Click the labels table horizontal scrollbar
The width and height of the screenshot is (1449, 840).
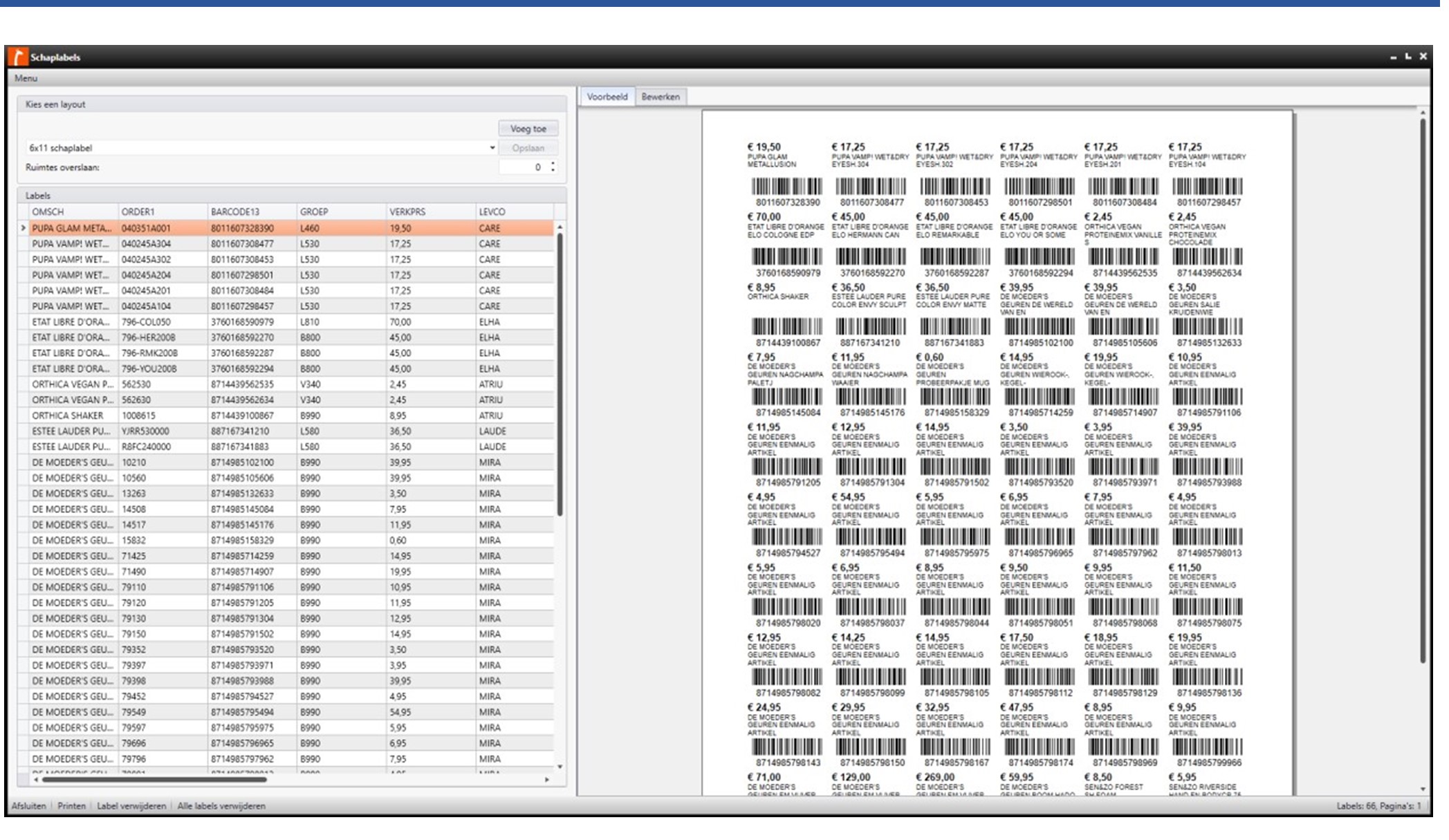[155, 780]
